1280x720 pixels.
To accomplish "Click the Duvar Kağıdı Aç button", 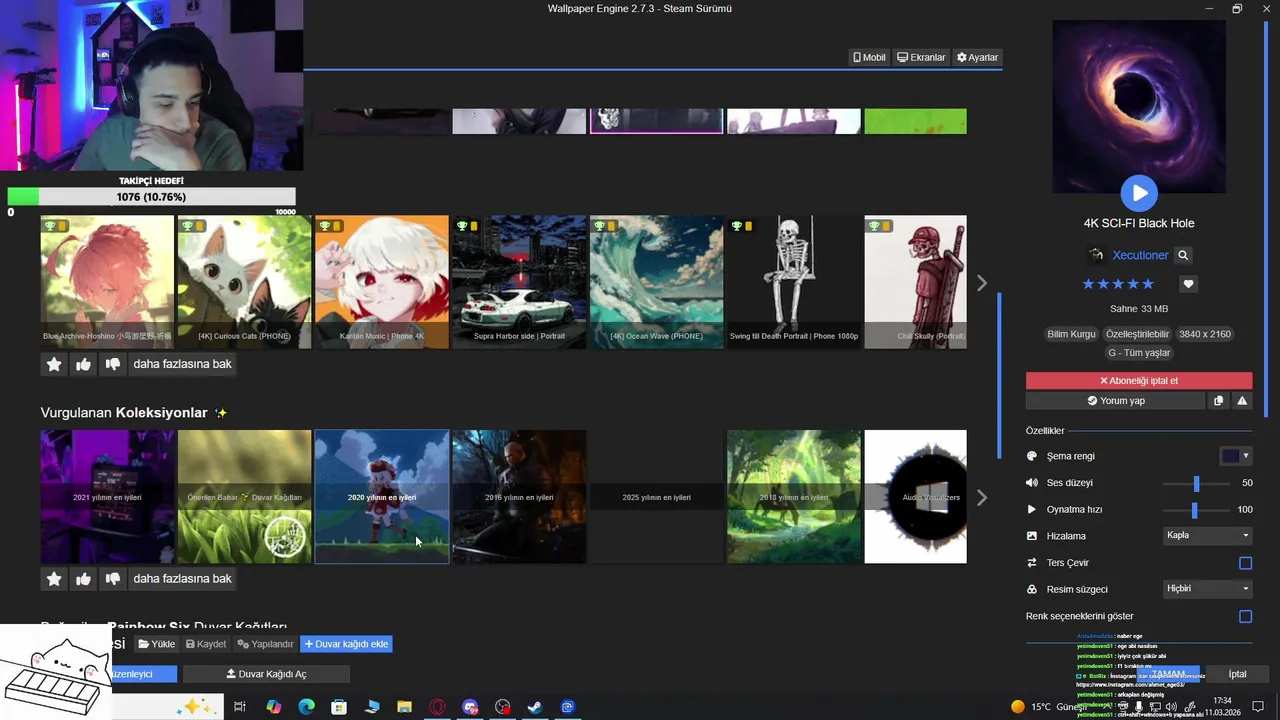I will click(266, 674).
